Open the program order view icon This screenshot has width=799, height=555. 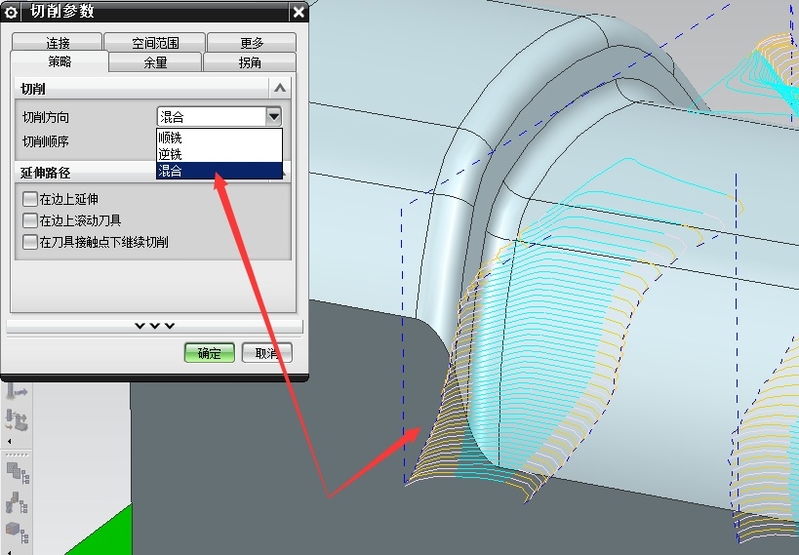[x=17, y=470]
